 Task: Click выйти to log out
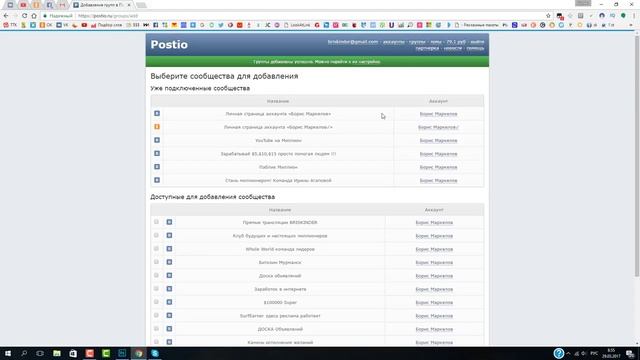tap(477, 42)
